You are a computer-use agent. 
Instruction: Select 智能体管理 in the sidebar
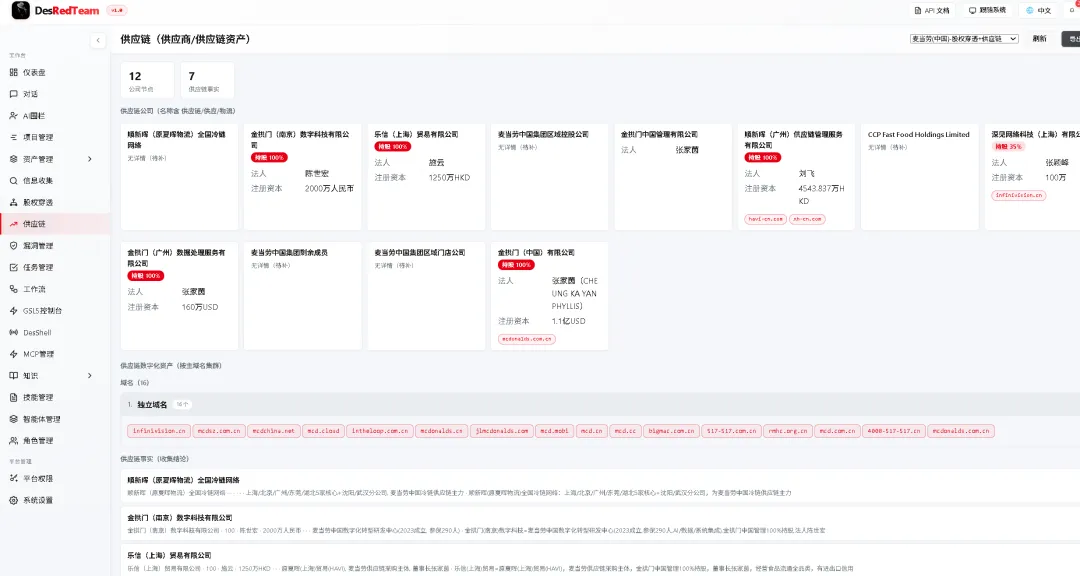tap(41, 419)
